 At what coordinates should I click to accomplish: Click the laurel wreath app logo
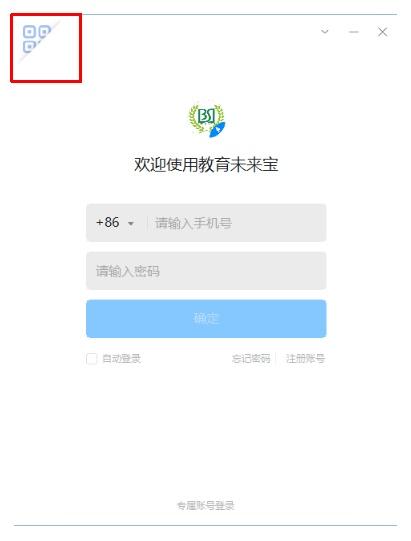206,120
